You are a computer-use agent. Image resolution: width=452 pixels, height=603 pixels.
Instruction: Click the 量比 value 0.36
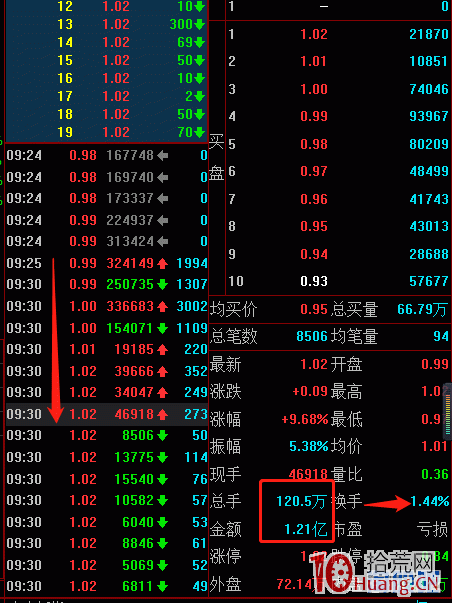[435, 474]
